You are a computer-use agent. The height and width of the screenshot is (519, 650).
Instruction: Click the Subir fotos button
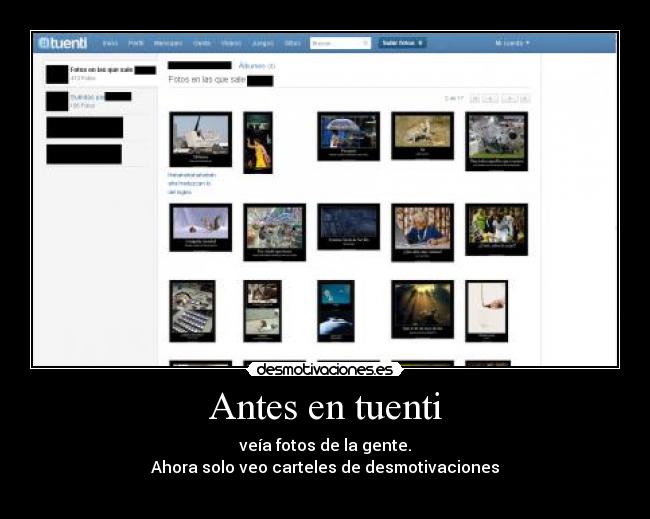tap(402, 43)
